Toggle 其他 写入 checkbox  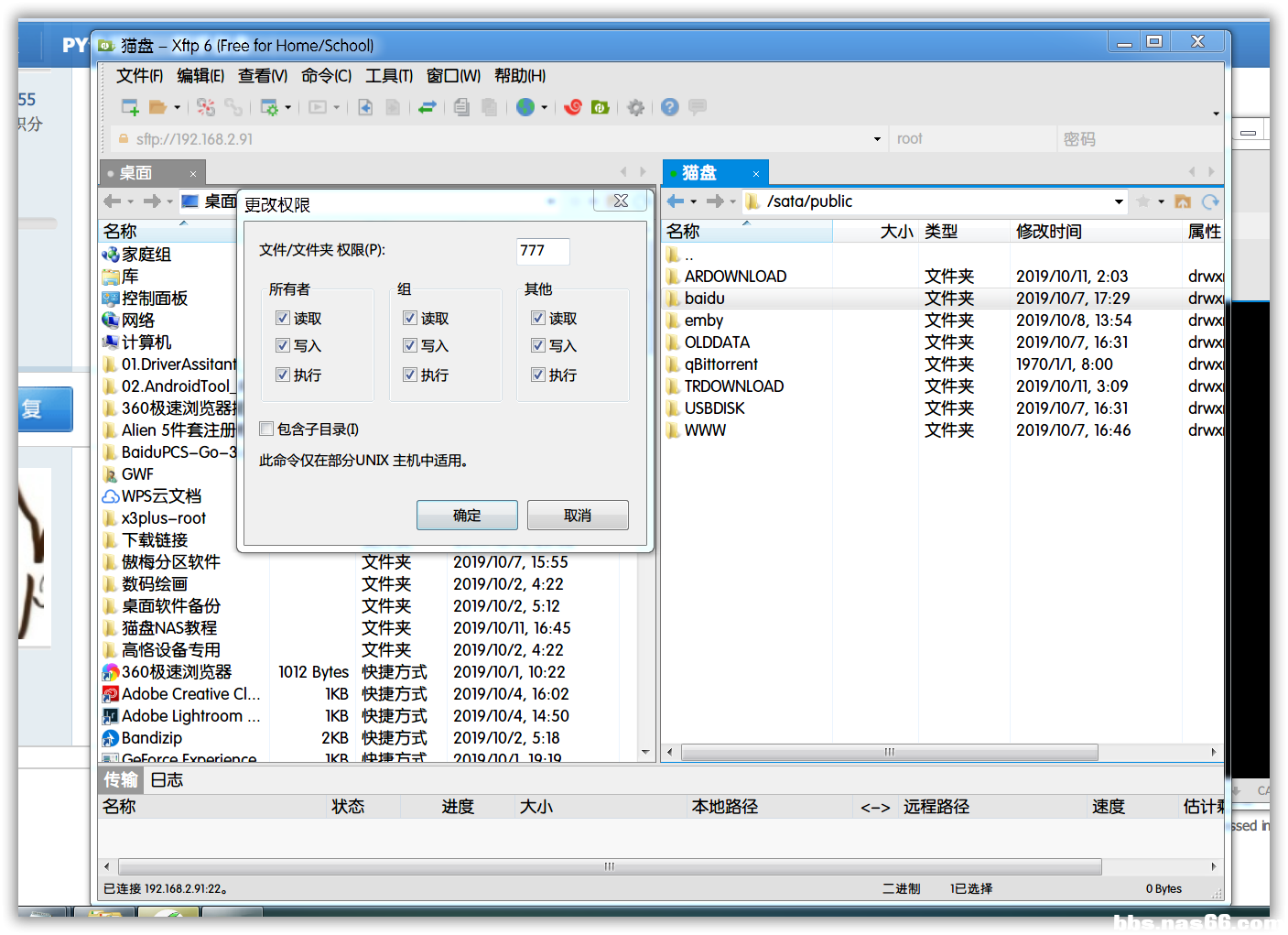click(538, 345)
